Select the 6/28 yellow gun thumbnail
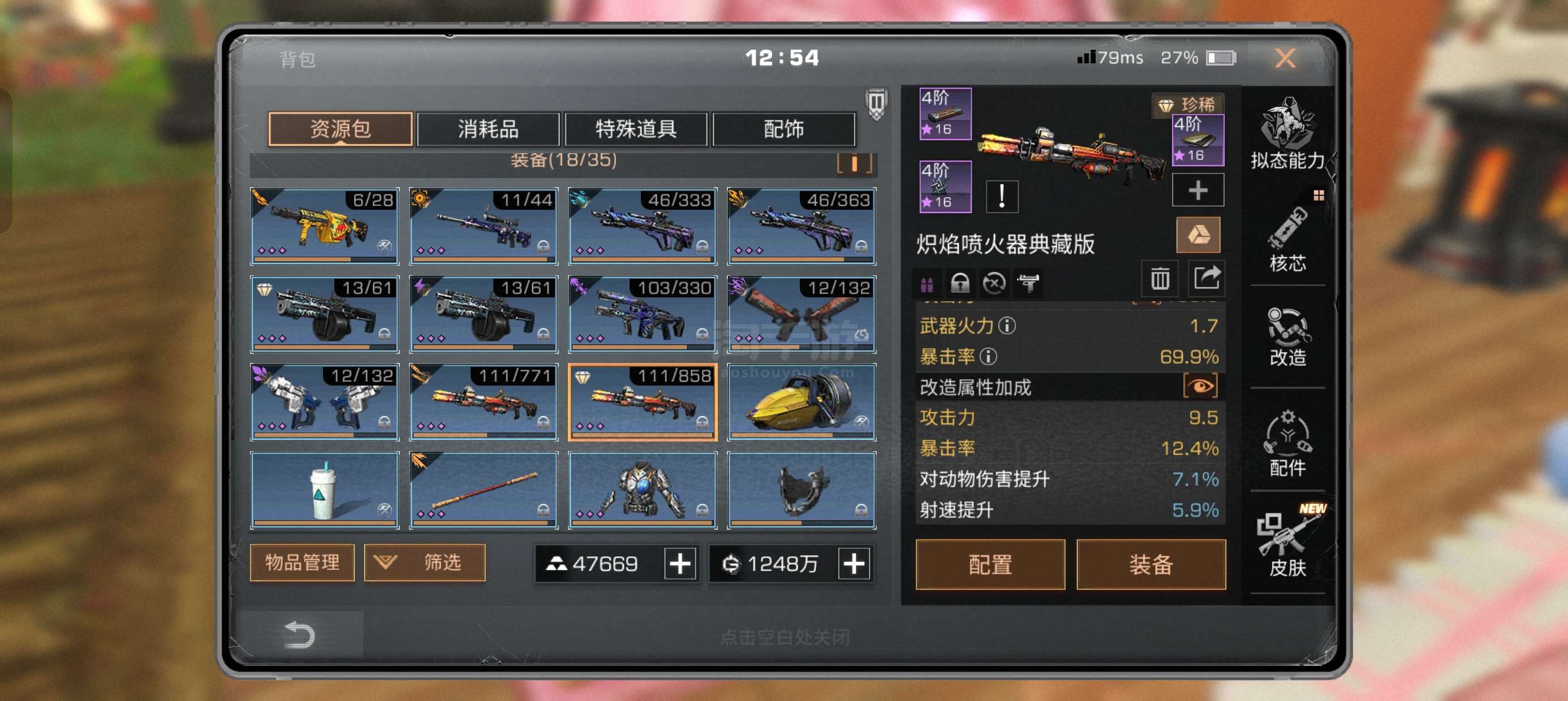The image size is (1568, 701). click(x=325, y=226)
